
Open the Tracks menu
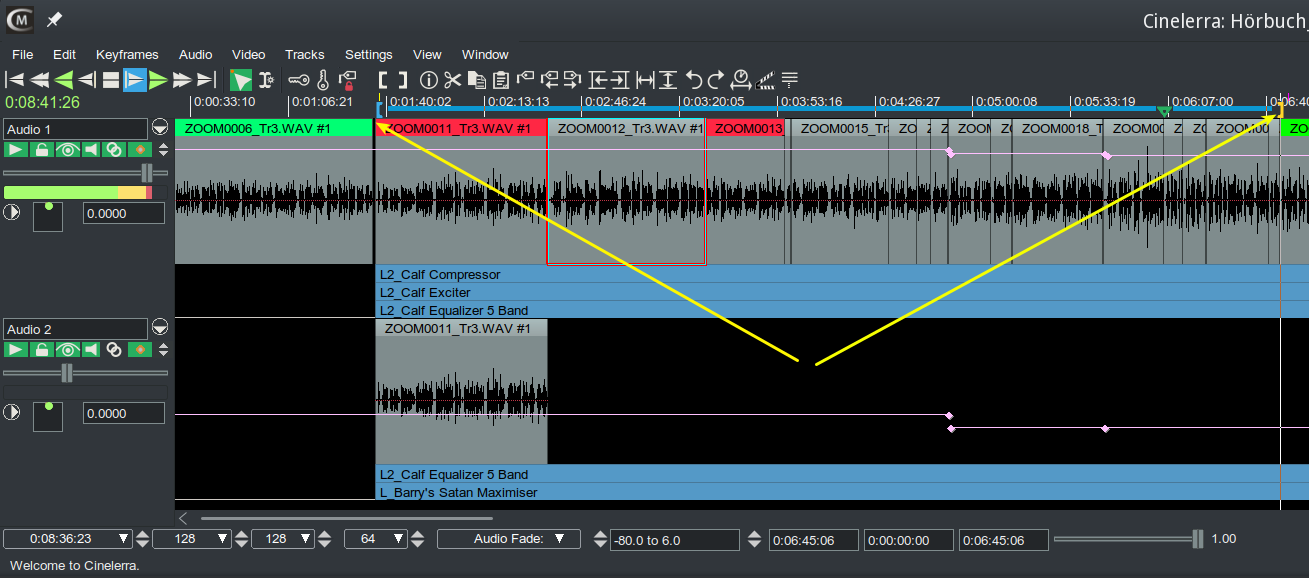pos(304,54)
